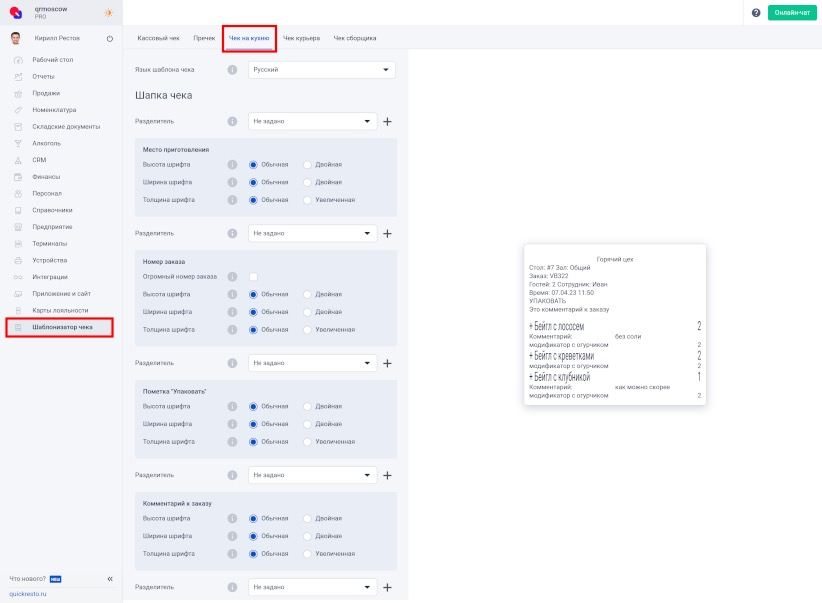
Task: Switch to Чек курьера tab
Action: tap(301, 38)
